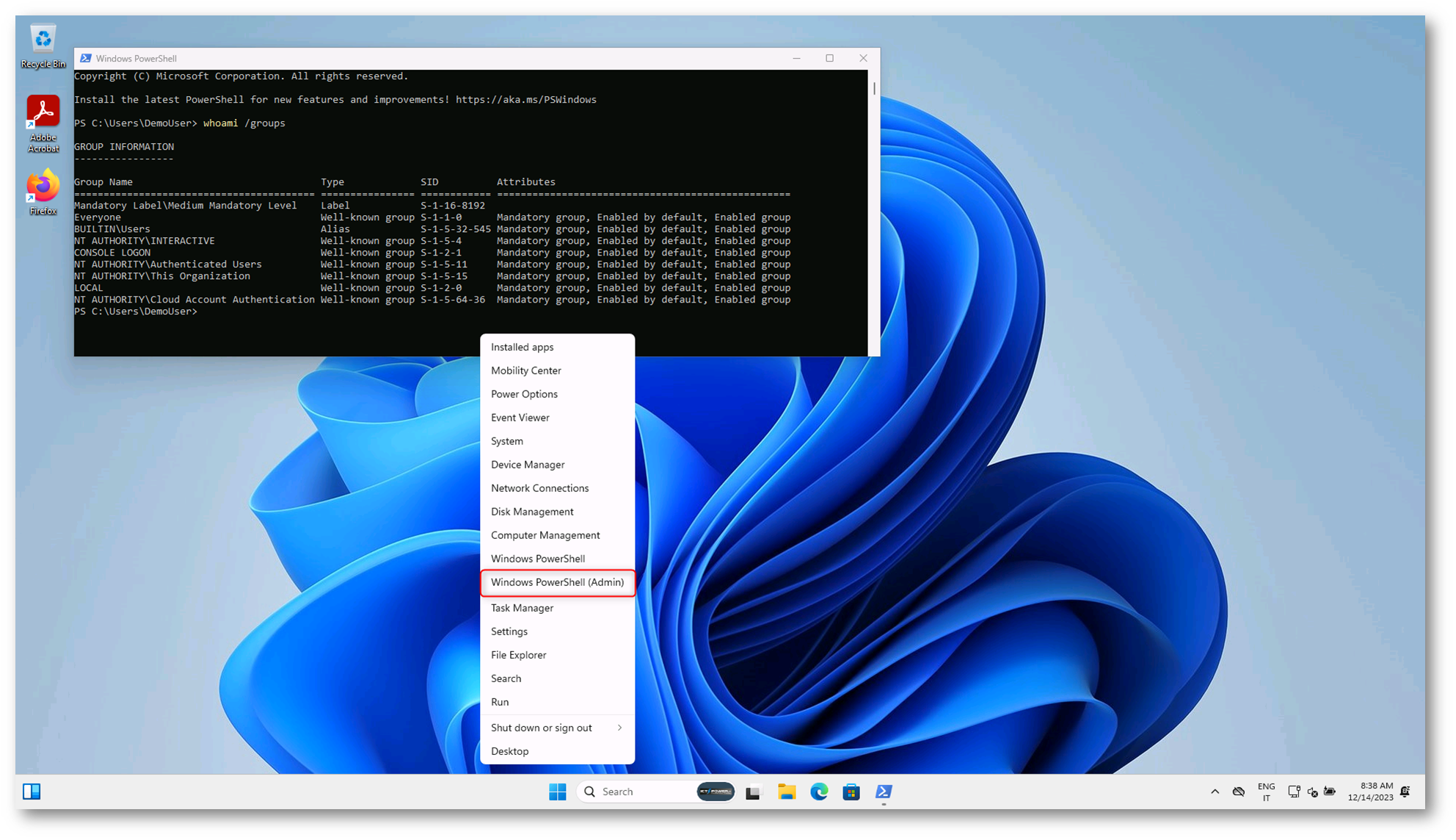Select Windows PowerShell non-admin entry
Screen dimensions: 1456x840
pyautogui.click(x=557, y=558)
